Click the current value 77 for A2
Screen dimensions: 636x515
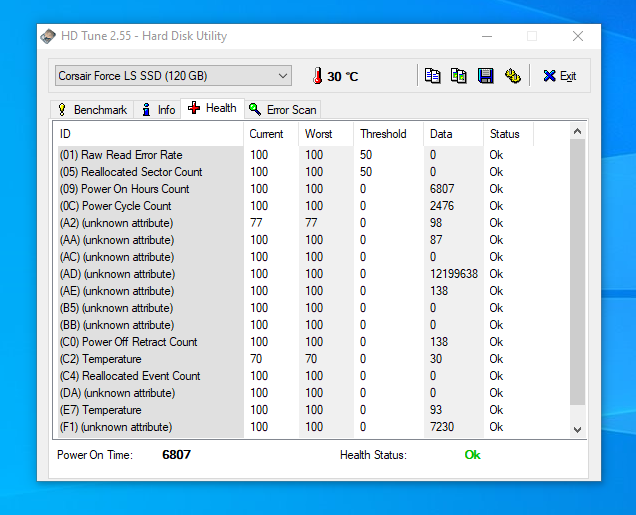click(256, 223)
